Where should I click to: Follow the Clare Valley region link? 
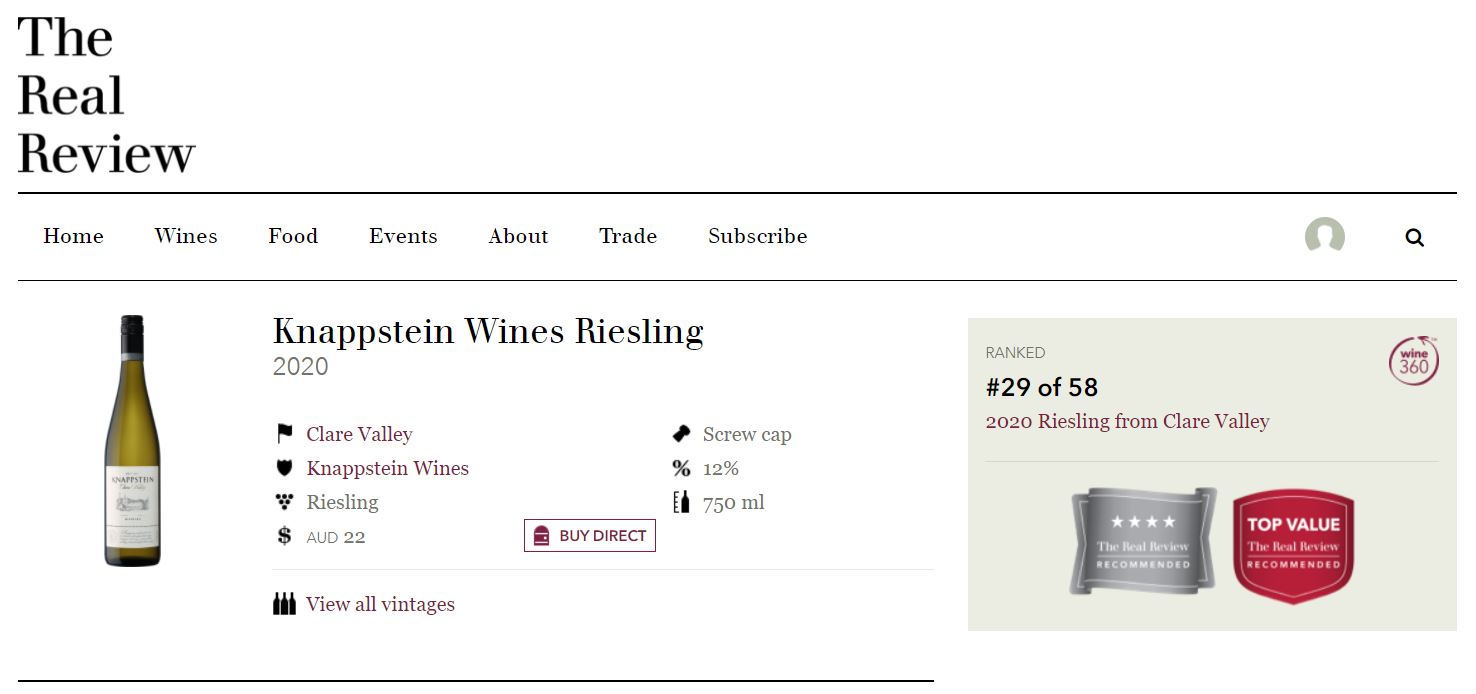point(359,434)
